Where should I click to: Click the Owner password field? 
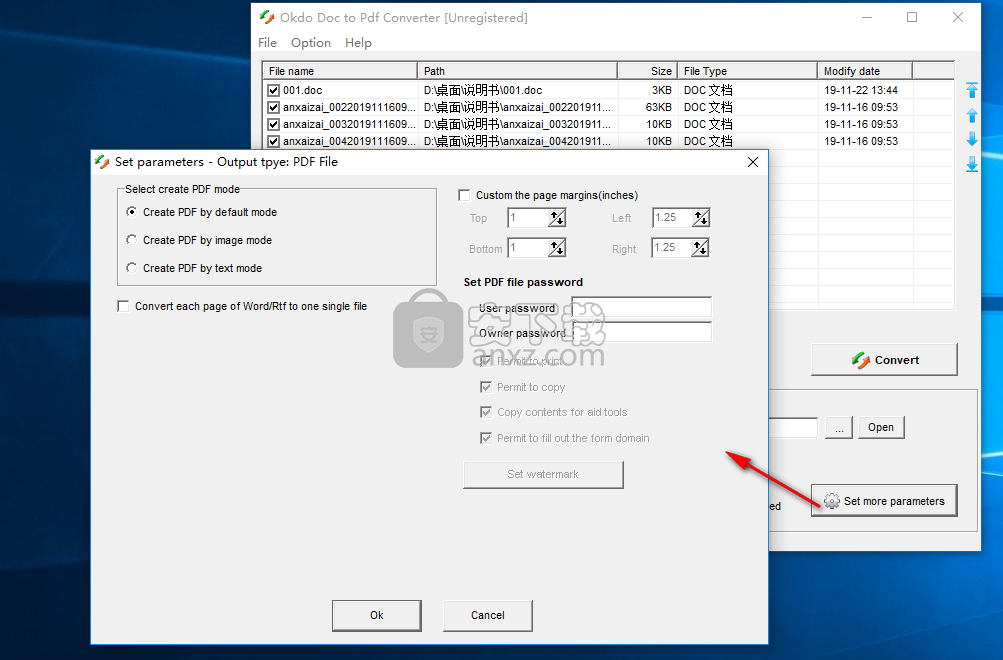coord(642,332)
